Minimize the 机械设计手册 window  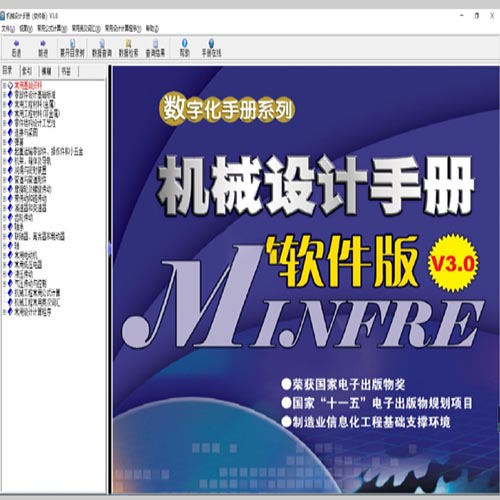pos(462,15)
